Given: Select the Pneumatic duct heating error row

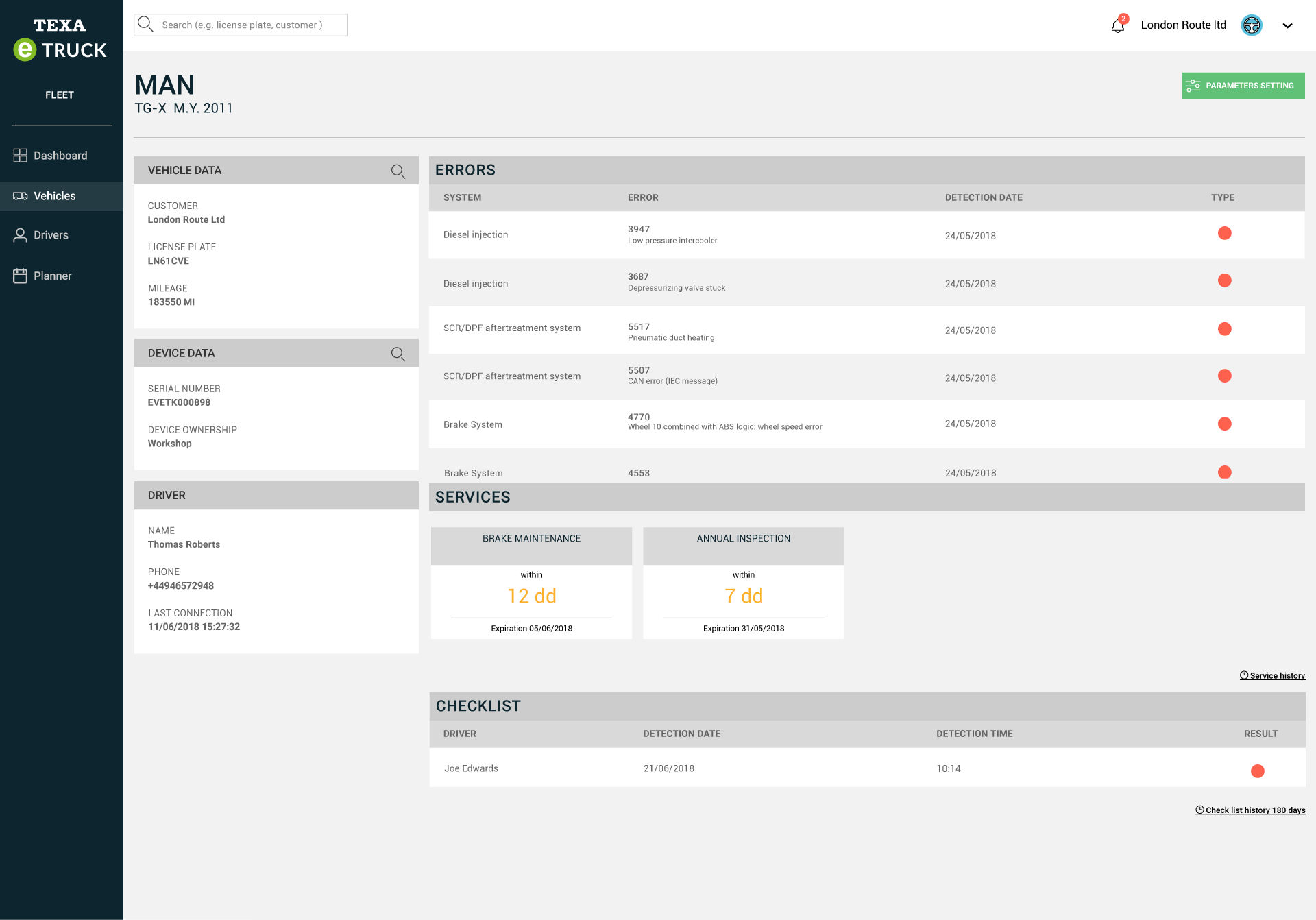Looking at the screenshot, I should pos(866,330).
